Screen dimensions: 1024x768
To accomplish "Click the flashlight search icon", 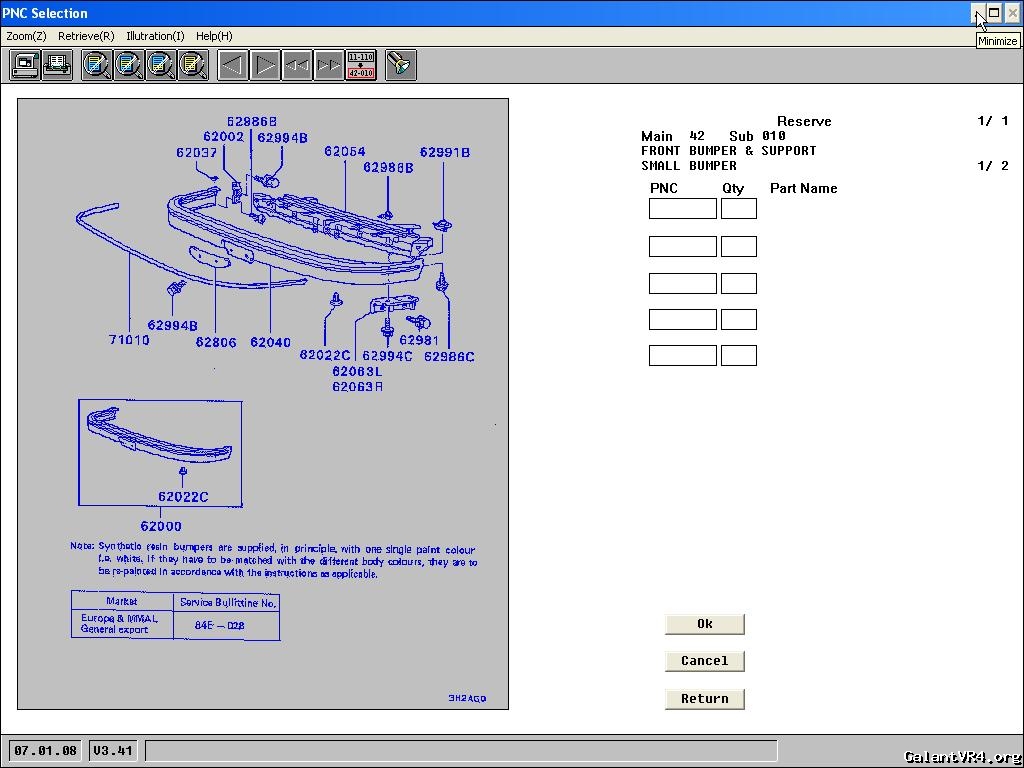I will pos(400,66).
